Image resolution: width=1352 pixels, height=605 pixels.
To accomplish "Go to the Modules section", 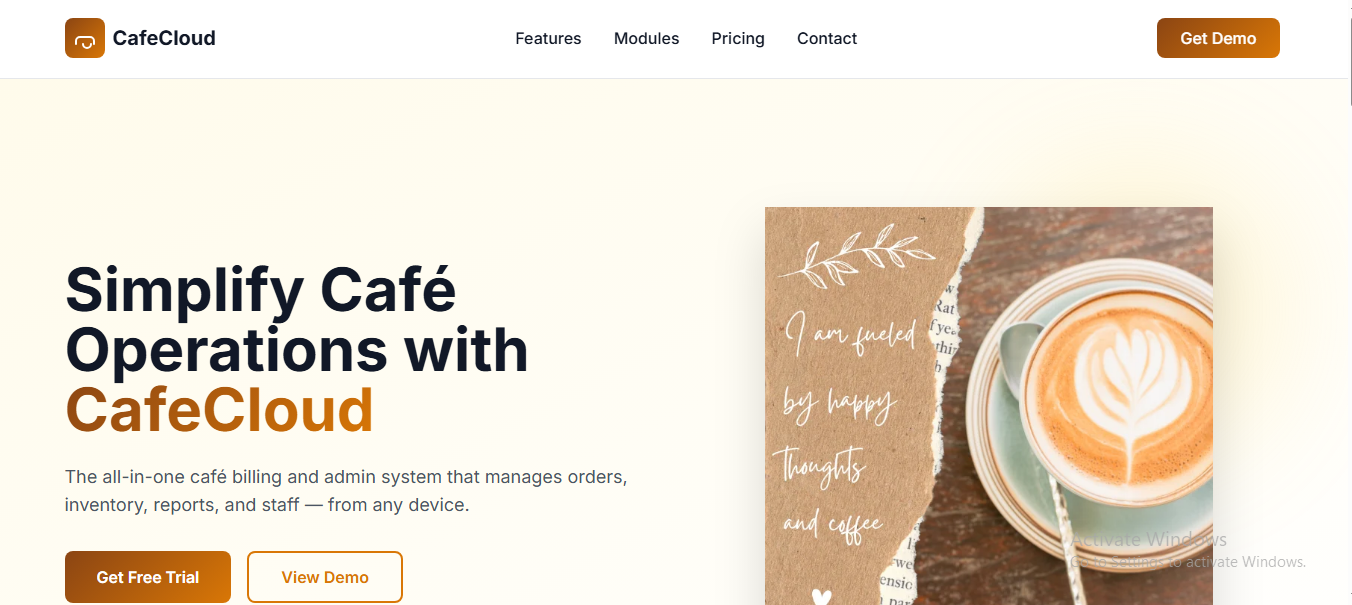I will click(646, 38).
